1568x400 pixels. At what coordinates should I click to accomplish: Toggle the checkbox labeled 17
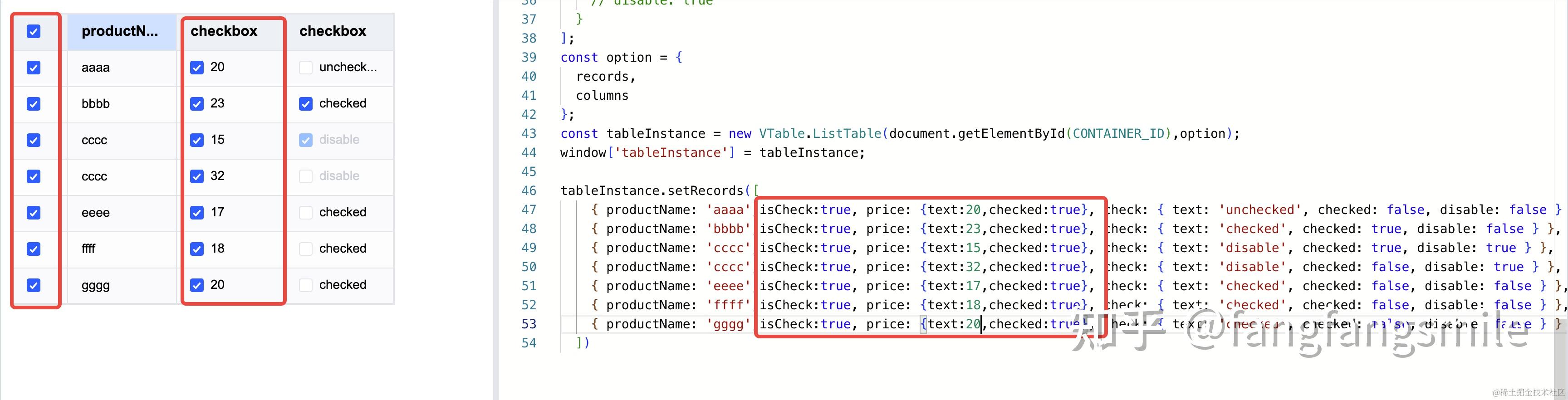click(x=196, y=212)
